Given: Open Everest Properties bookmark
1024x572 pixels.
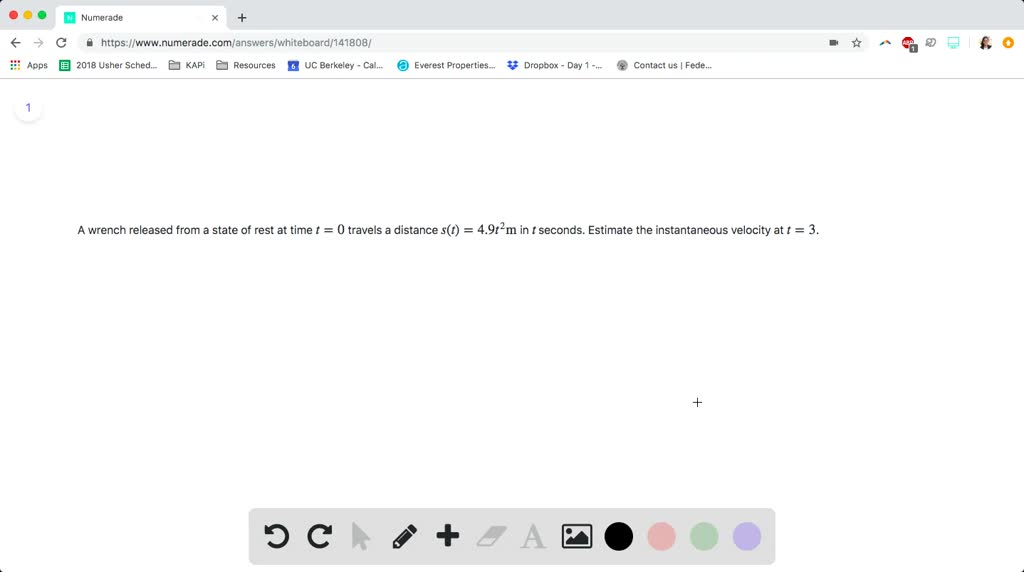Looking at the screenshot, I should click(x=447, y=65).
